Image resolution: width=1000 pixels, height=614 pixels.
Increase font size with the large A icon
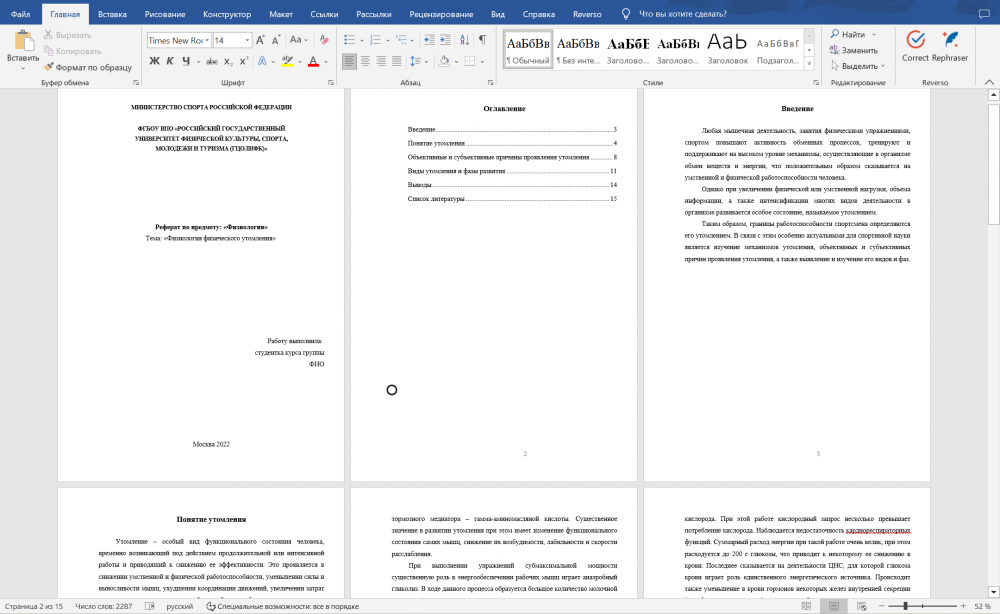click(260, 40)
